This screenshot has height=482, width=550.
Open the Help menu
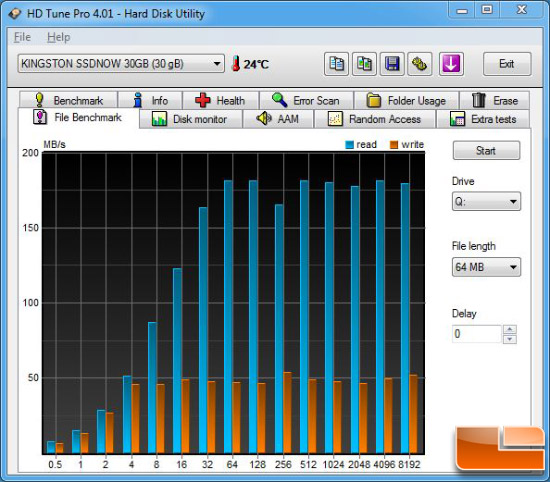pyautogui.click(x=59, y=37)
